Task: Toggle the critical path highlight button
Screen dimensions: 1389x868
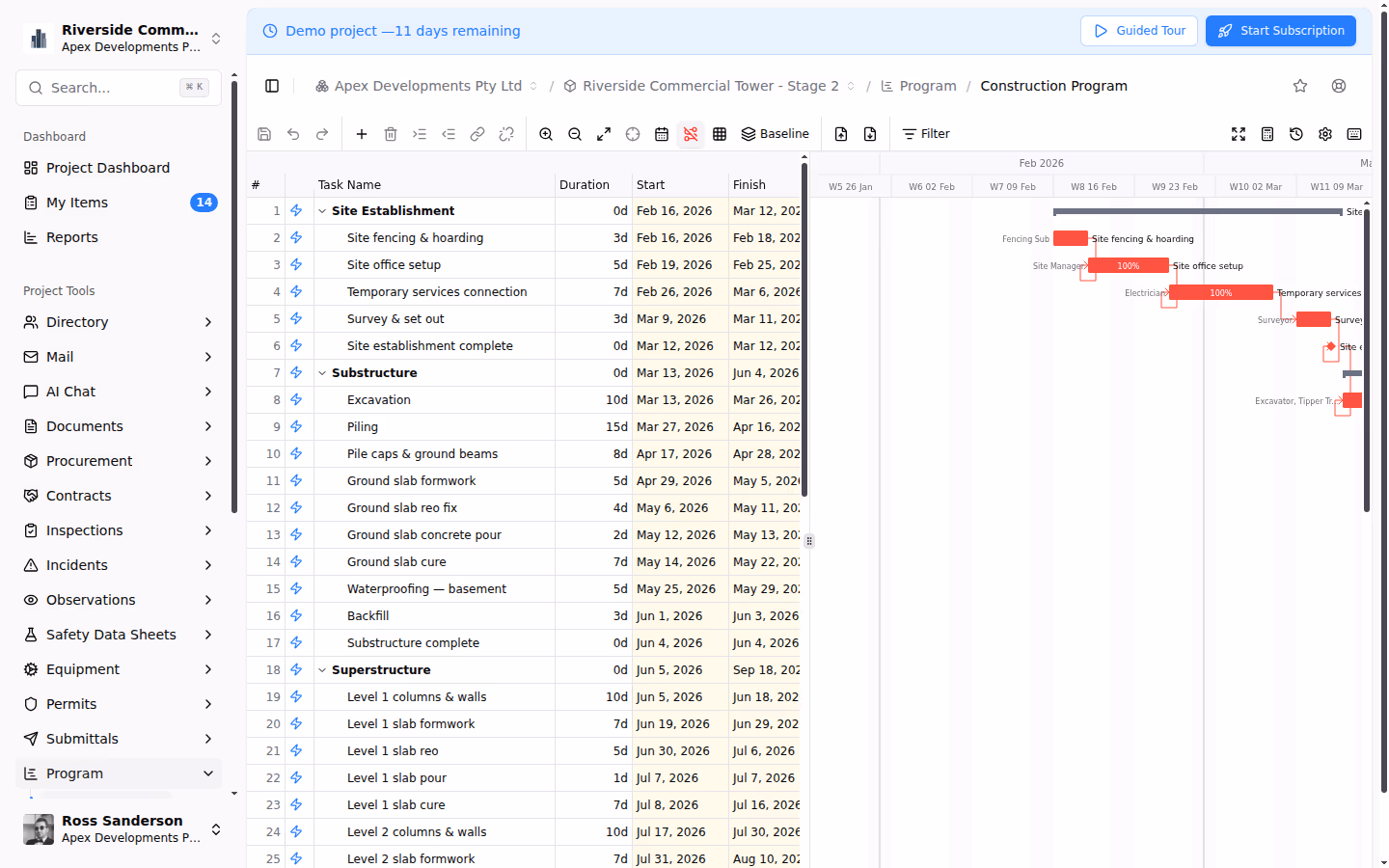Action: pos(691,134)
